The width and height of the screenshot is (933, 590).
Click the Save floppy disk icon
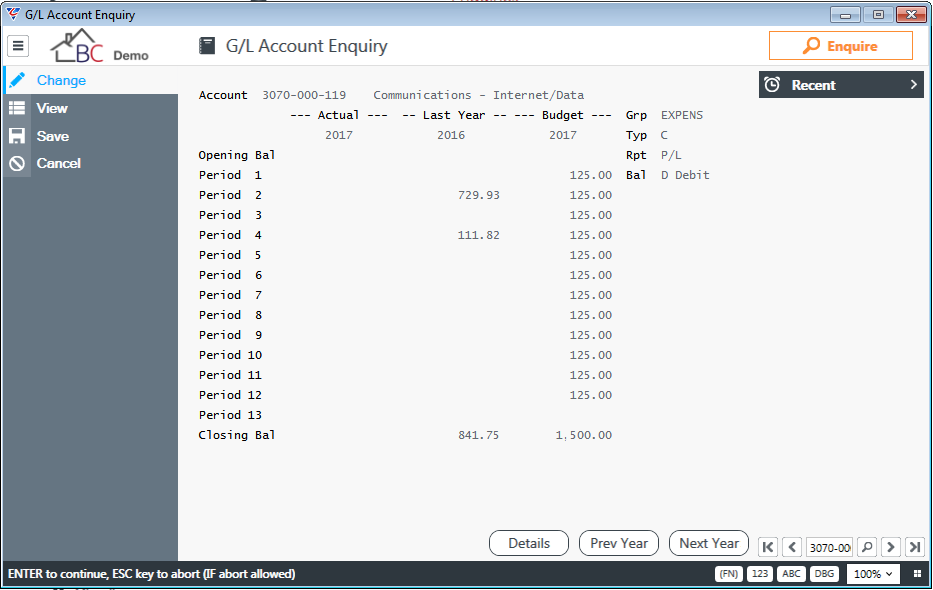pyautogui.click(x=17, y=136)
